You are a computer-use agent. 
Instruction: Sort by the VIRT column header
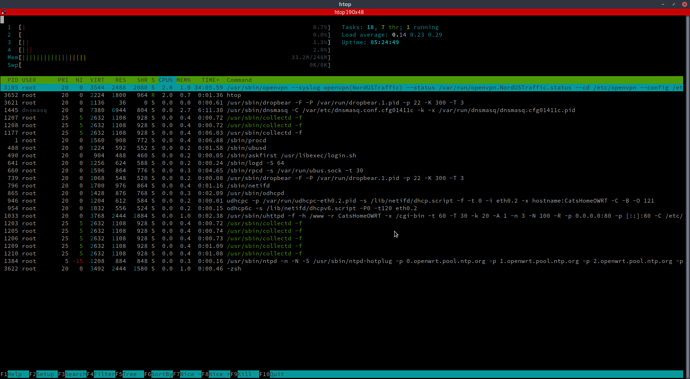[x=97, y=80]
